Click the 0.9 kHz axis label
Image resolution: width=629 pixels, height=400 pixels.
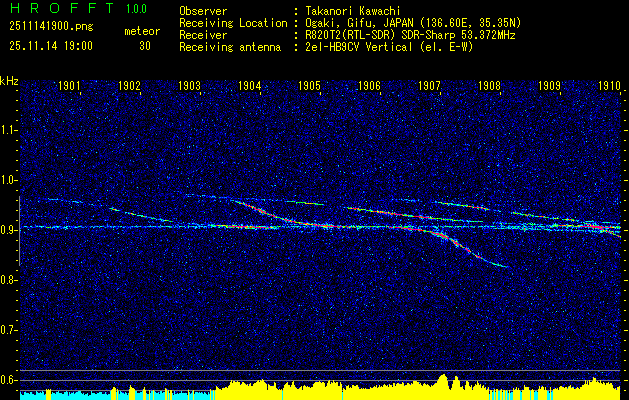pyautogui.click(x=8, y=230)
